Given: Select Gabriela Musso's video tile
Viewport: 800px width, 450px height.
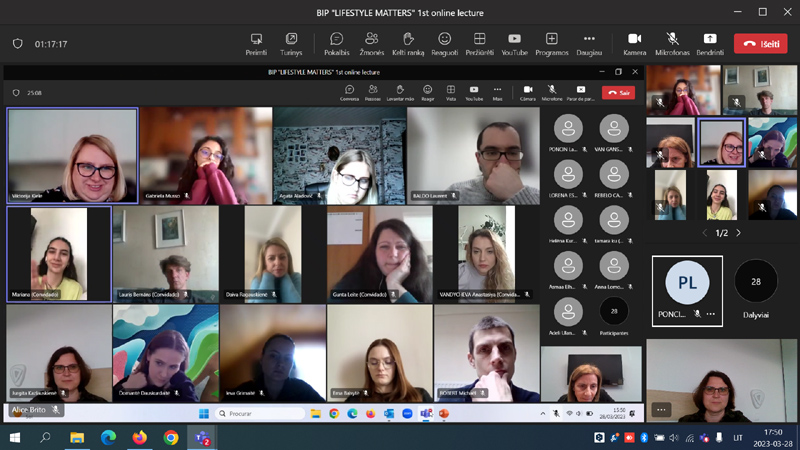Looking at the screenshot, I should point(206,156).
